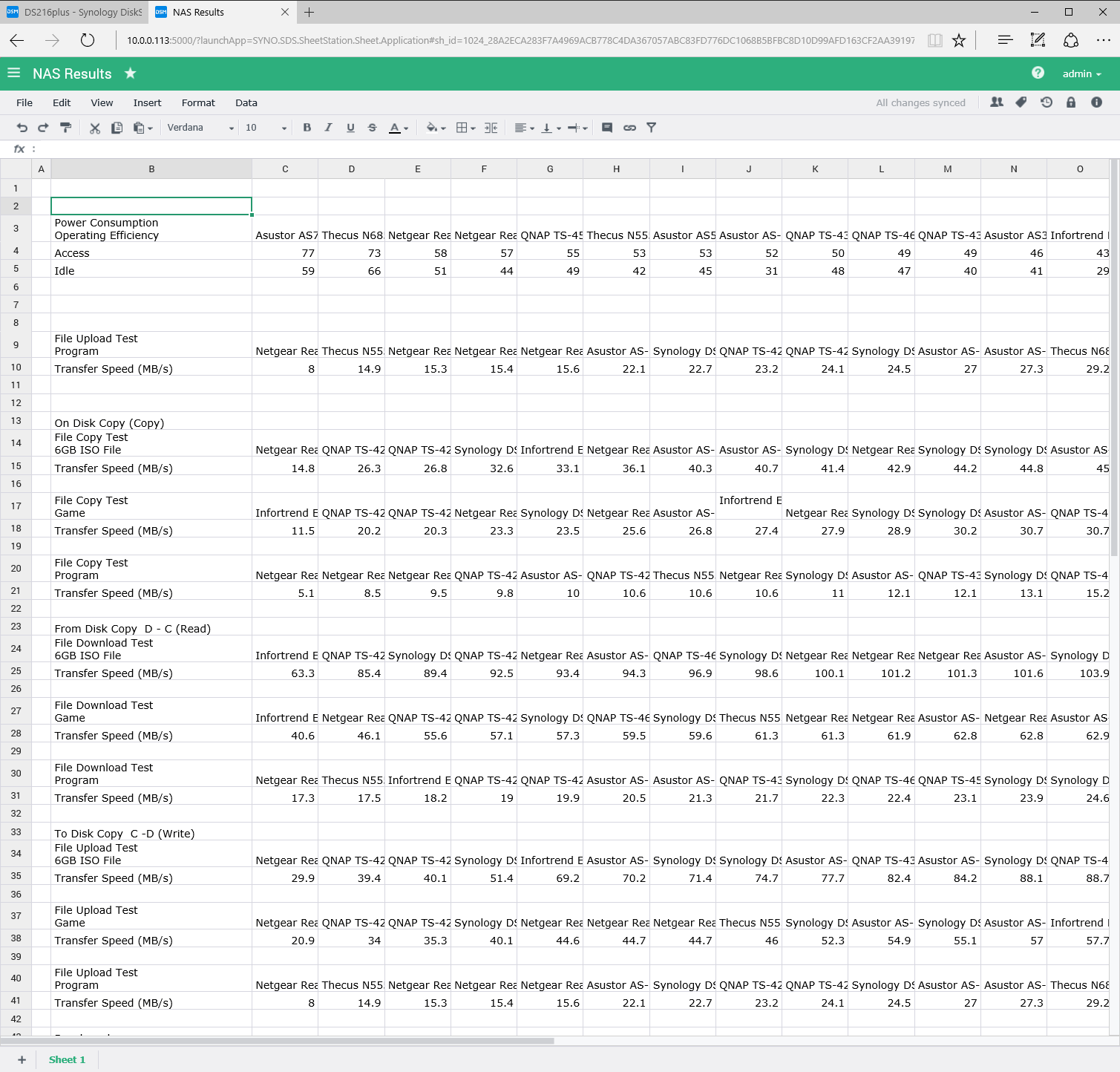Open the Edit menu

tap(62, 102)
